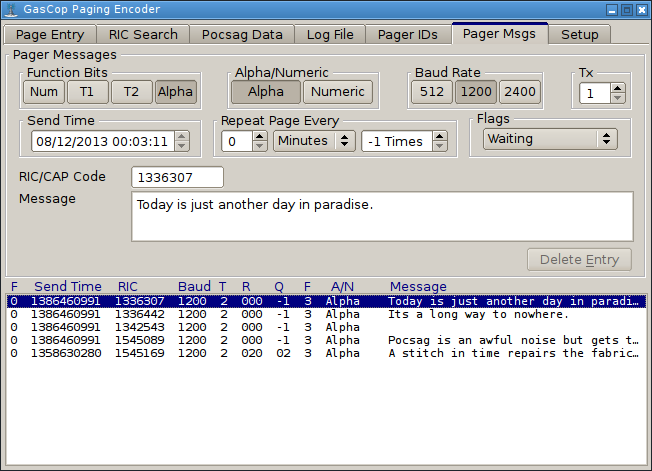Click the Tx number field
Image resolution: width=652 pixels, height=471 pixels.
[595, 94]
